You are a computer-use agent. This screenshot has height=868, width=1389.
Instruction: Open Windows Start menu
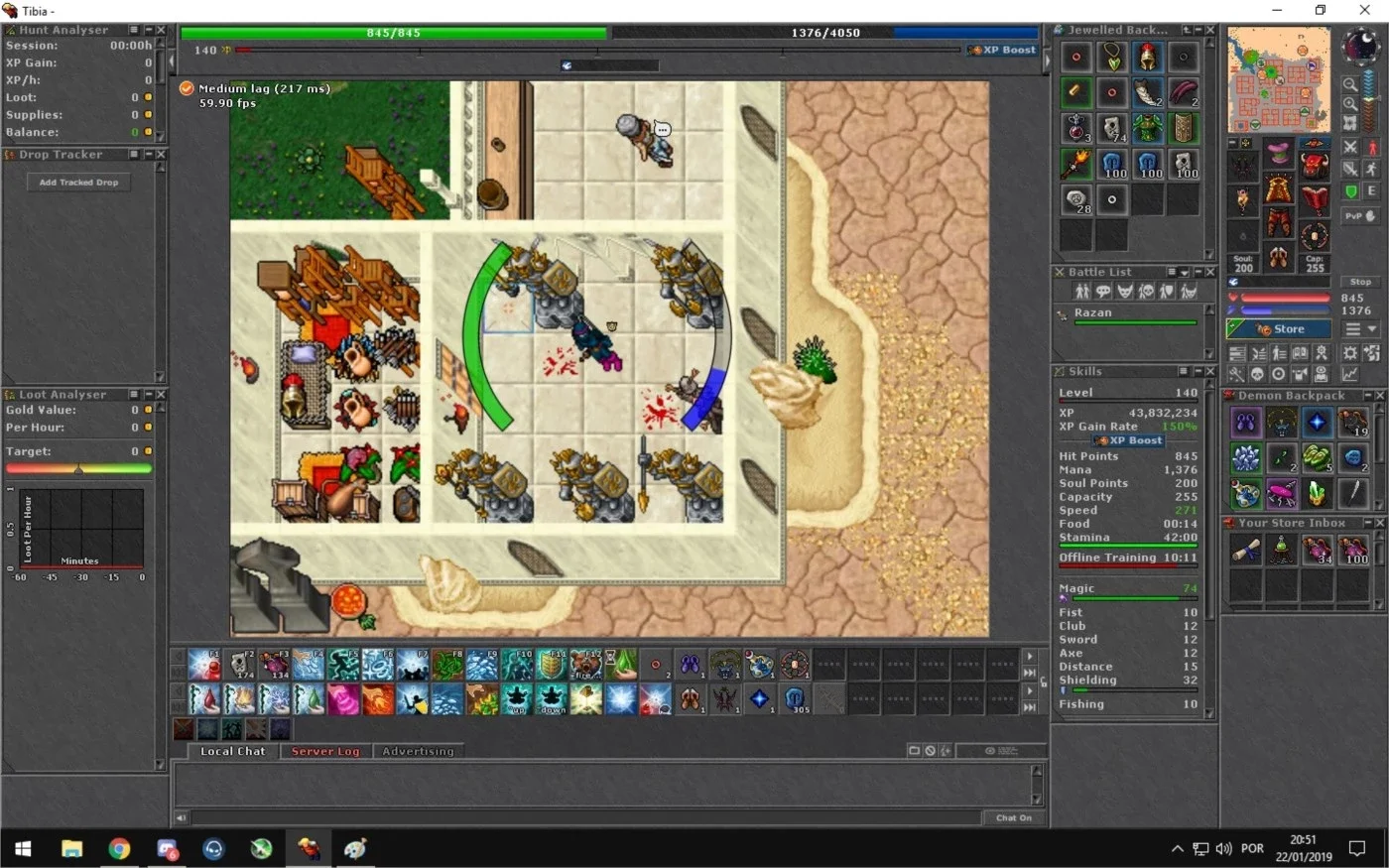(23, 849)
